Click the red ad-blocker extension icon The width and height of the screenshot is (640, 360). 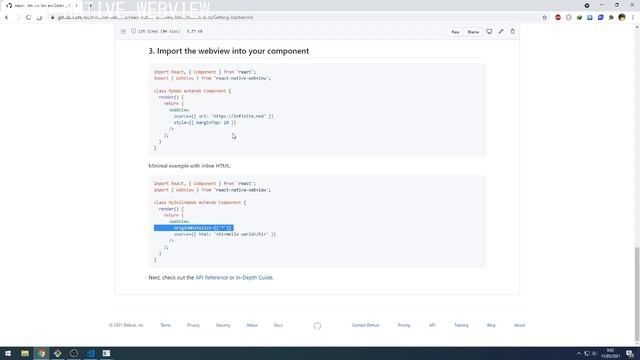(x=558, y=18)
